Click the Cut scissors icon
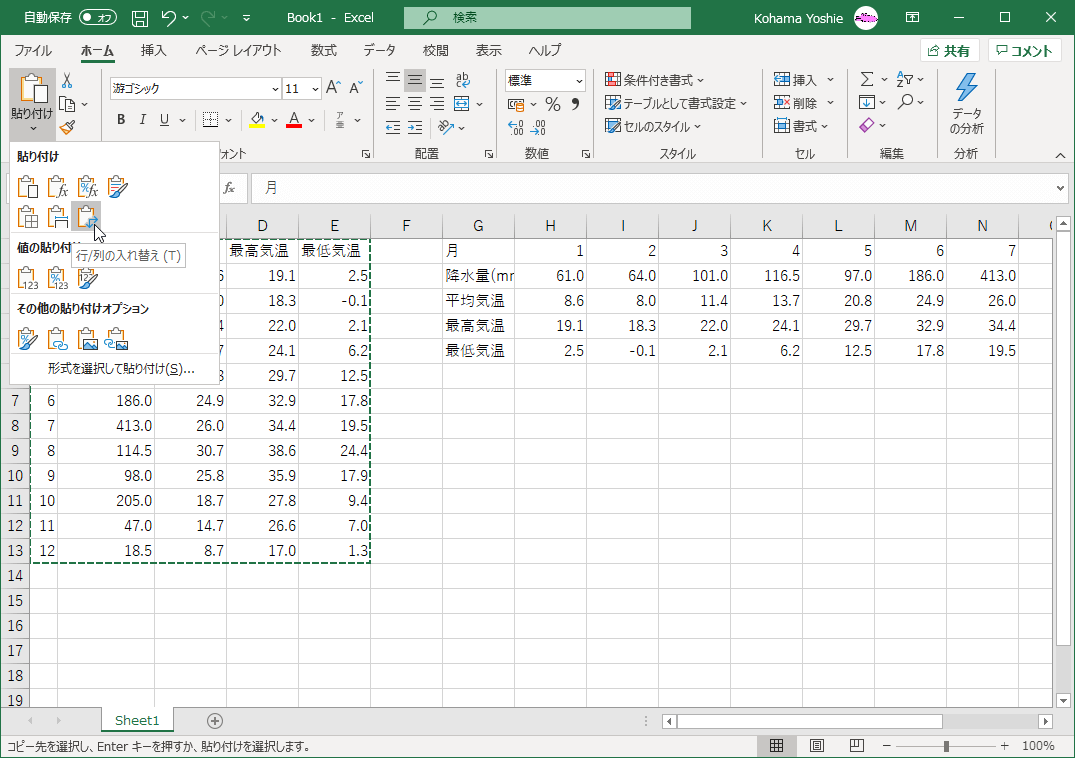The height and width of the screenshot is (758, 1075). coord(67,81)
